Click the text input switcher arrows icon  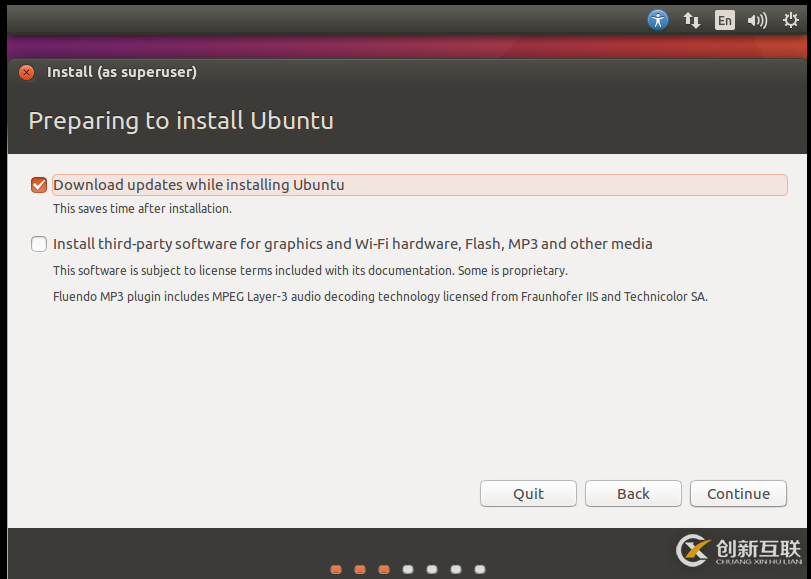pyautogui.click(x=691, y=19)
